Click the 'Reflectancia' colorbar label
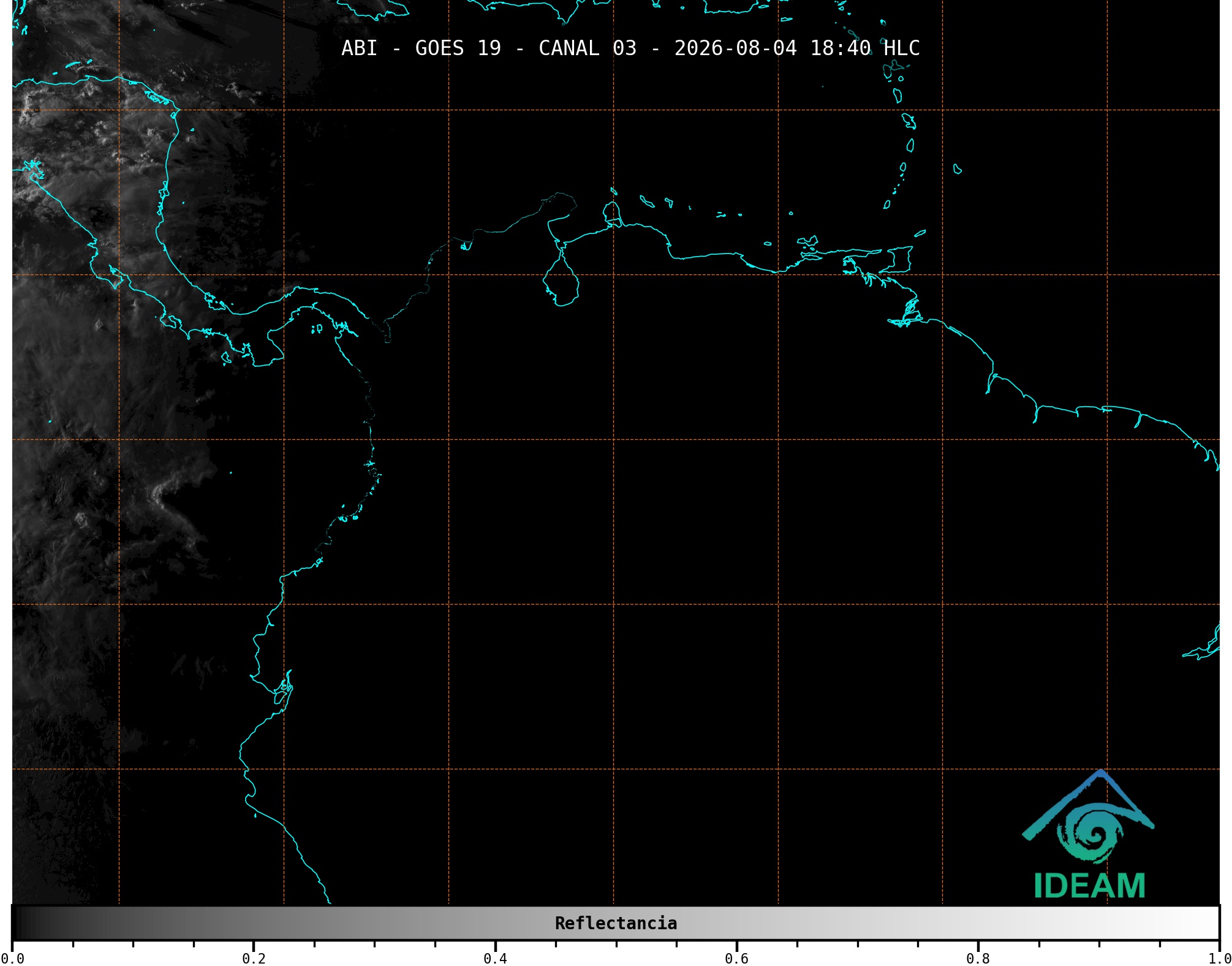The image size is (1232, 966). click(x=616, y=923)
